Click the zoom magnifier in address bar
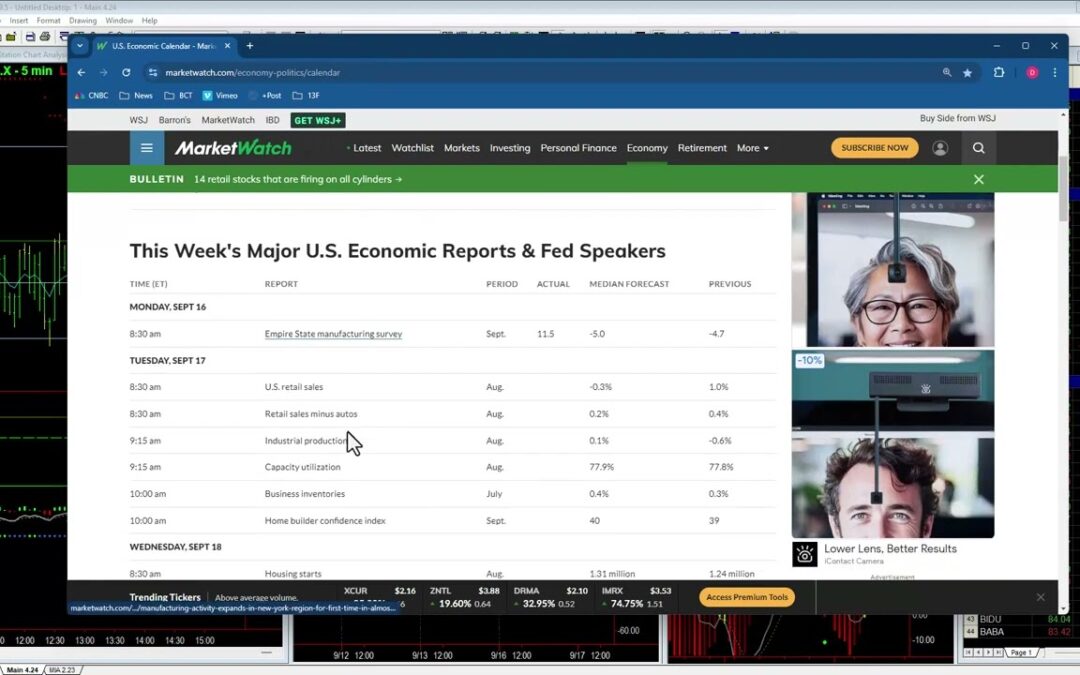1080x675 pixels. click(x=946, y=73)
